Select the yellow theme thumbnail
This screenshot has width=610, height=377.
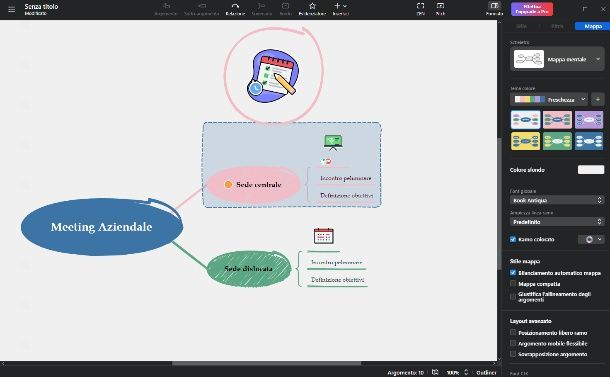(525, 141)
